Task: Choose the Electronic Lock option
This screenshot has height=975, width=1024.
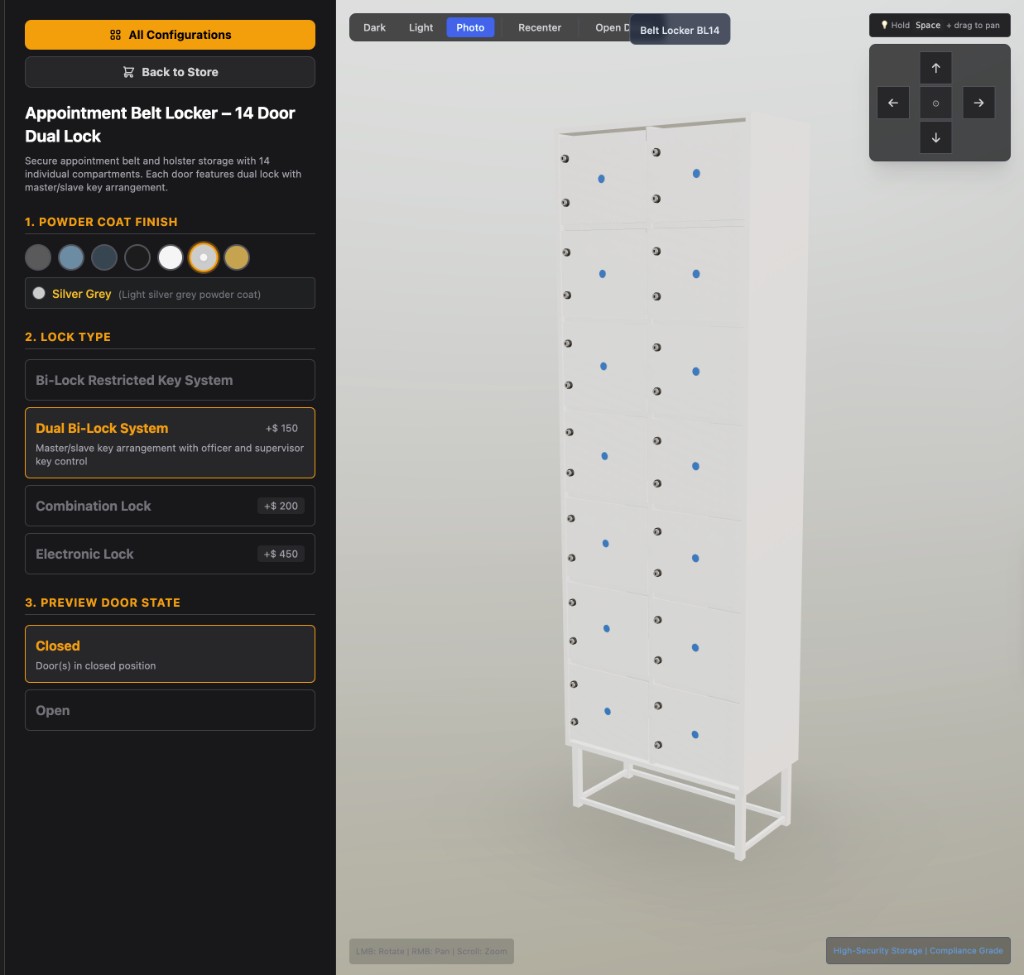Action: pos(170,554)
